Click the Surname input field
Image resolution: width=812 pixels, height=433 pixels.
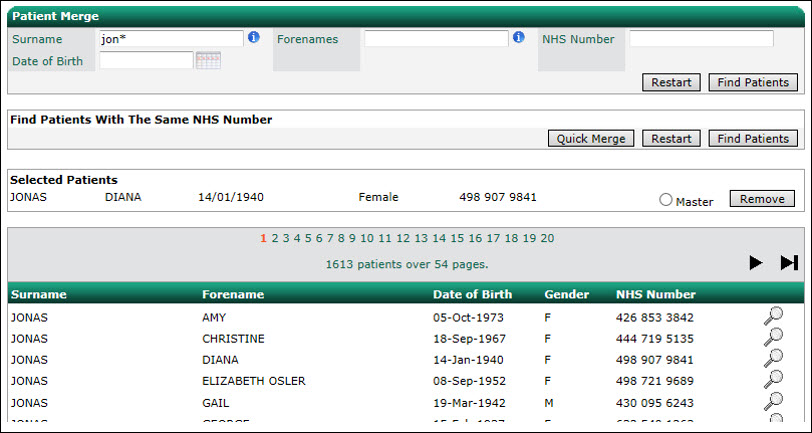tap(171, 39)
